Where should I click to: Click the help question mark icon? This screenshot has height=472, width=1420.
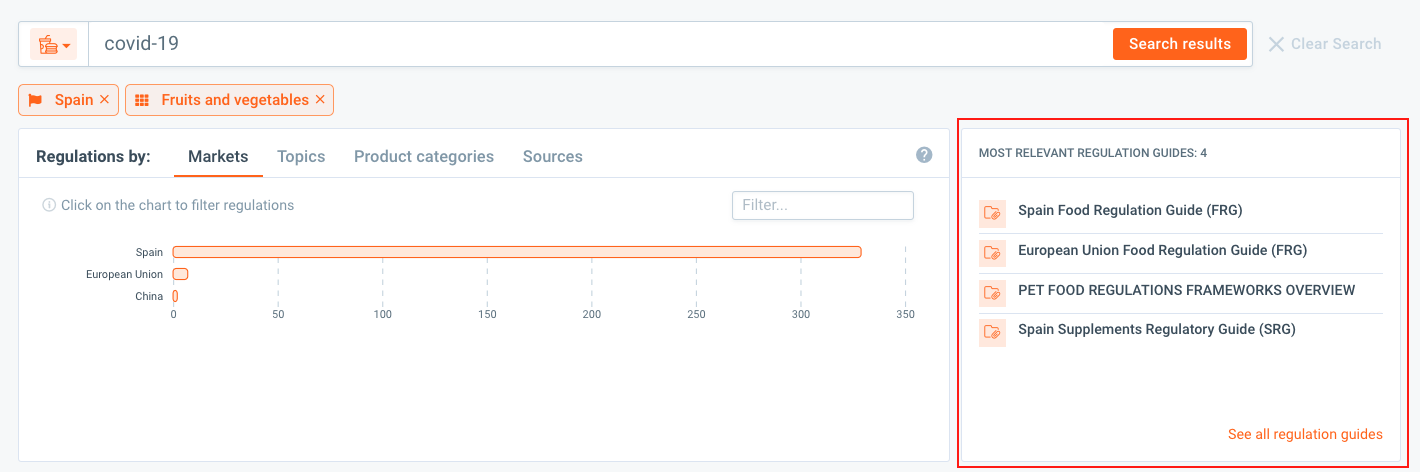point(924,155)
